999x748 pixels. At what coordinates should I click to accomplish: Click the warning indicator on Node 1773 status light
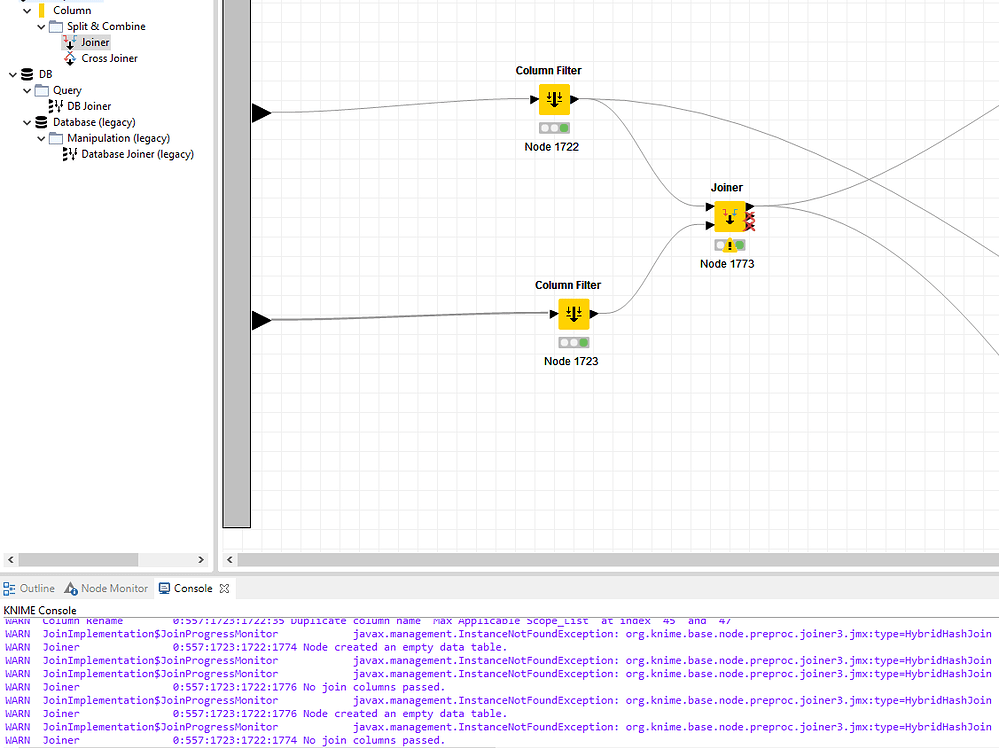730,244
